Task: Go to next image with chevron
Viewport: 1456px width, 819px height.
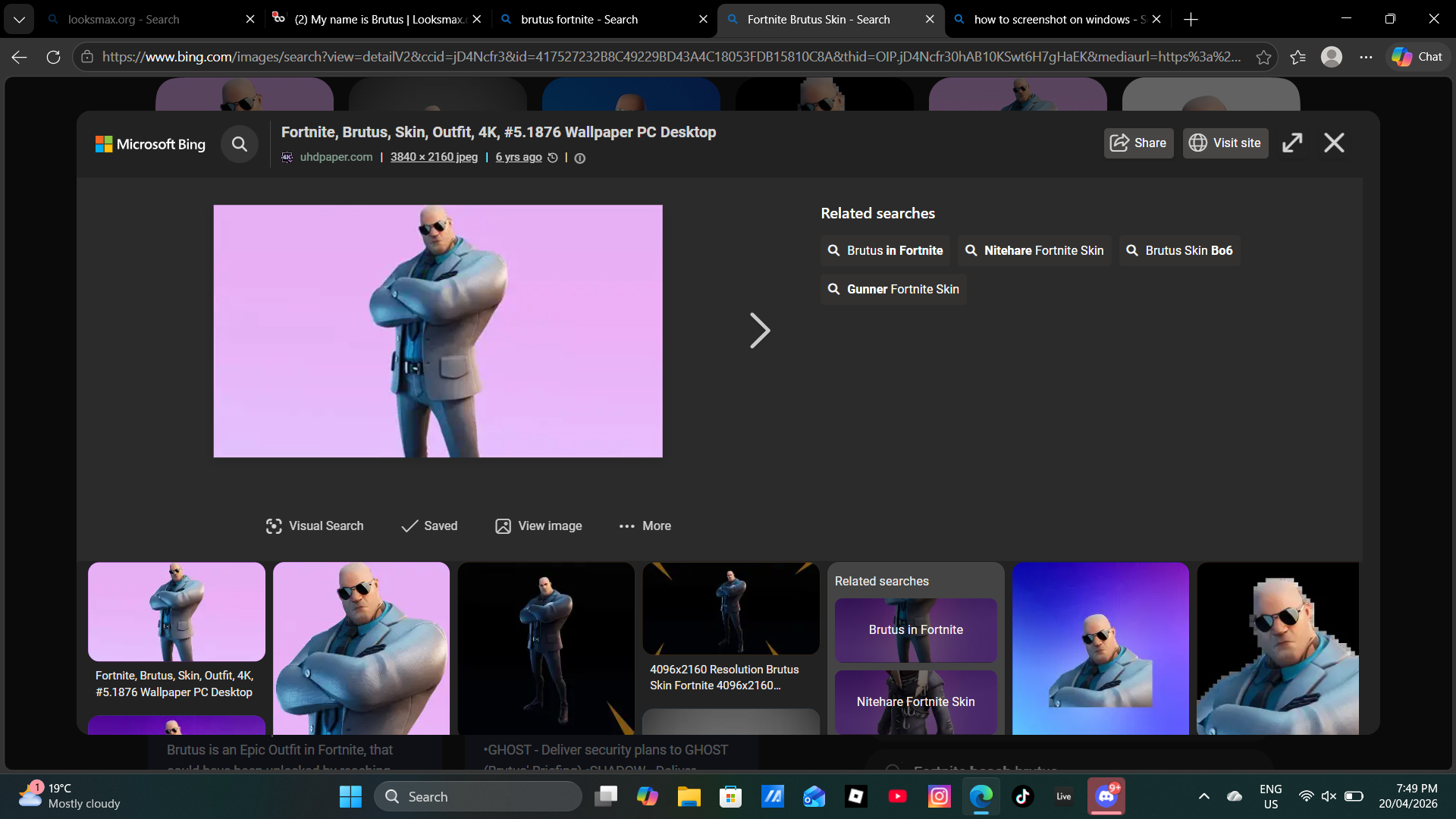Action: [759, 331]
